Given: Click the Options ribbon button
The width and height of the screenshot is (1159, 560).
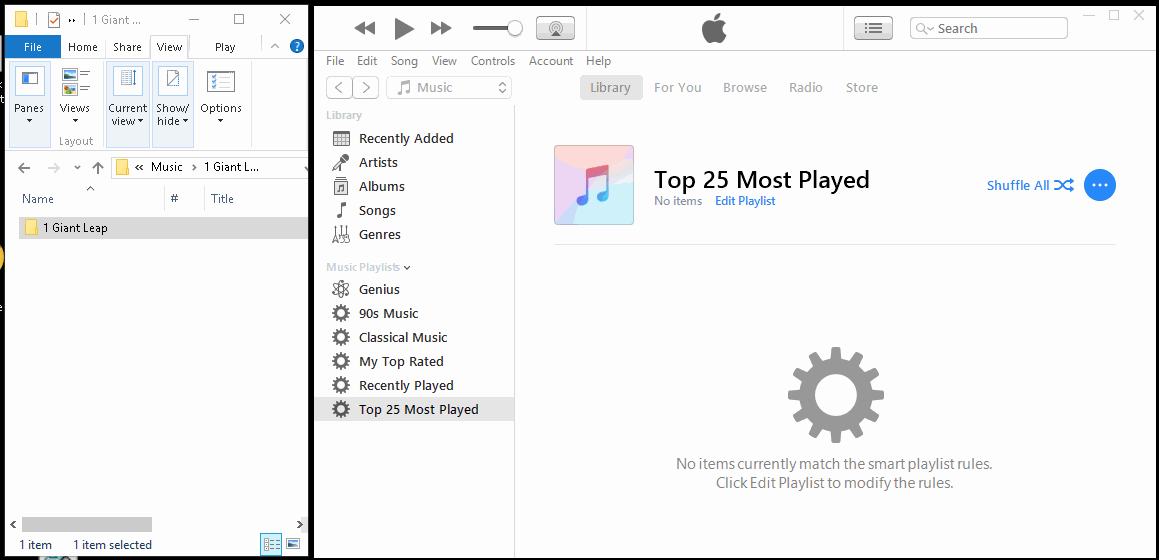Looking at the screenshot, I should coord(221,96).
